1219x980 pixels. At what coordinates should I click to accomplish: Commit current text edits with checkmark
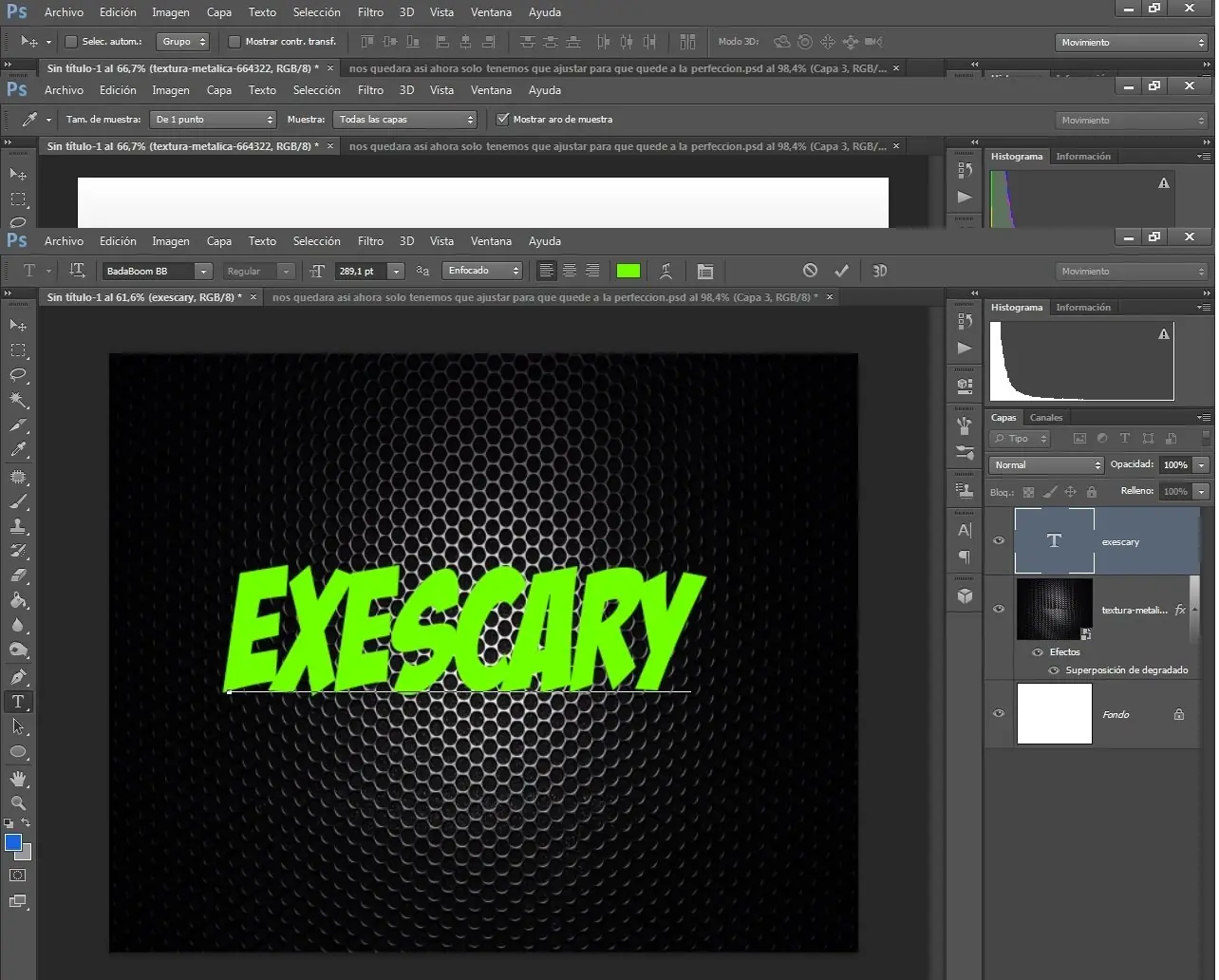pyautogui.click(x=841, y=271)
